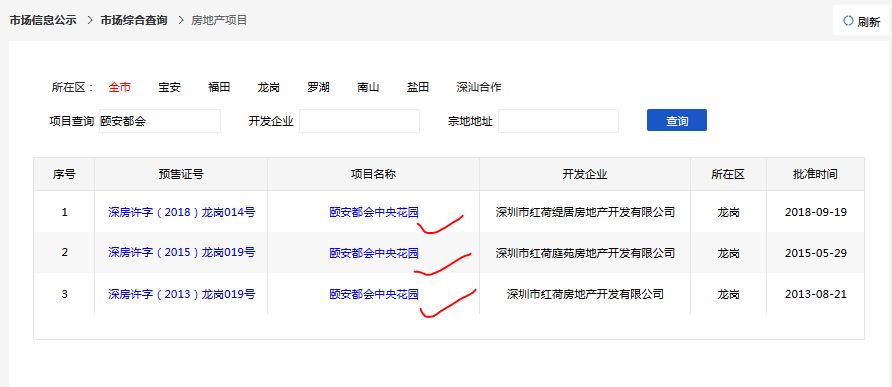Open 深房许字（2015）龙岗019号 permit link
The height and width of the screenshot is (387, 892).
(182, 253)
